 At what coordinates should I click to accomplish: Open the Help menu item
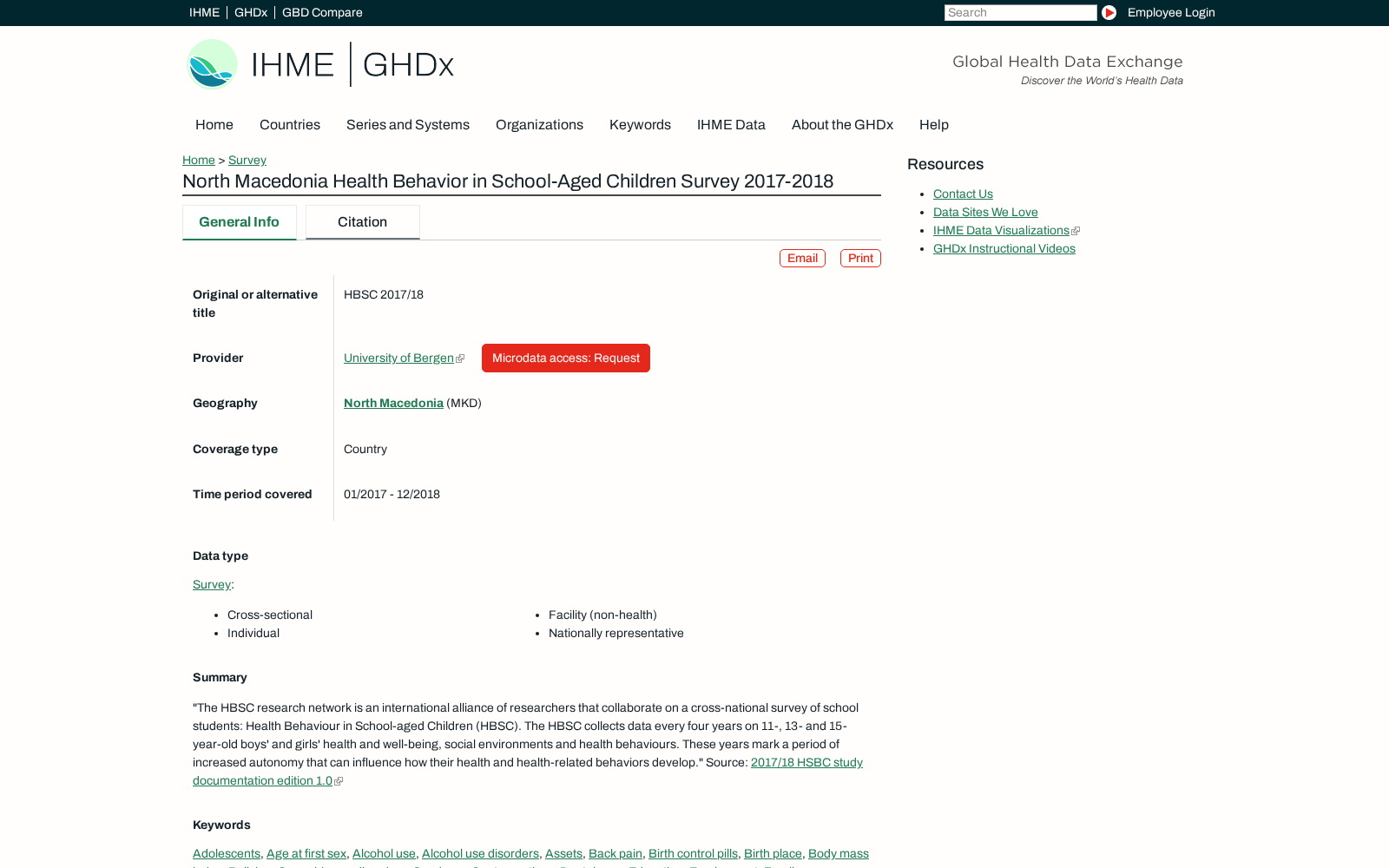click(934, 125)
